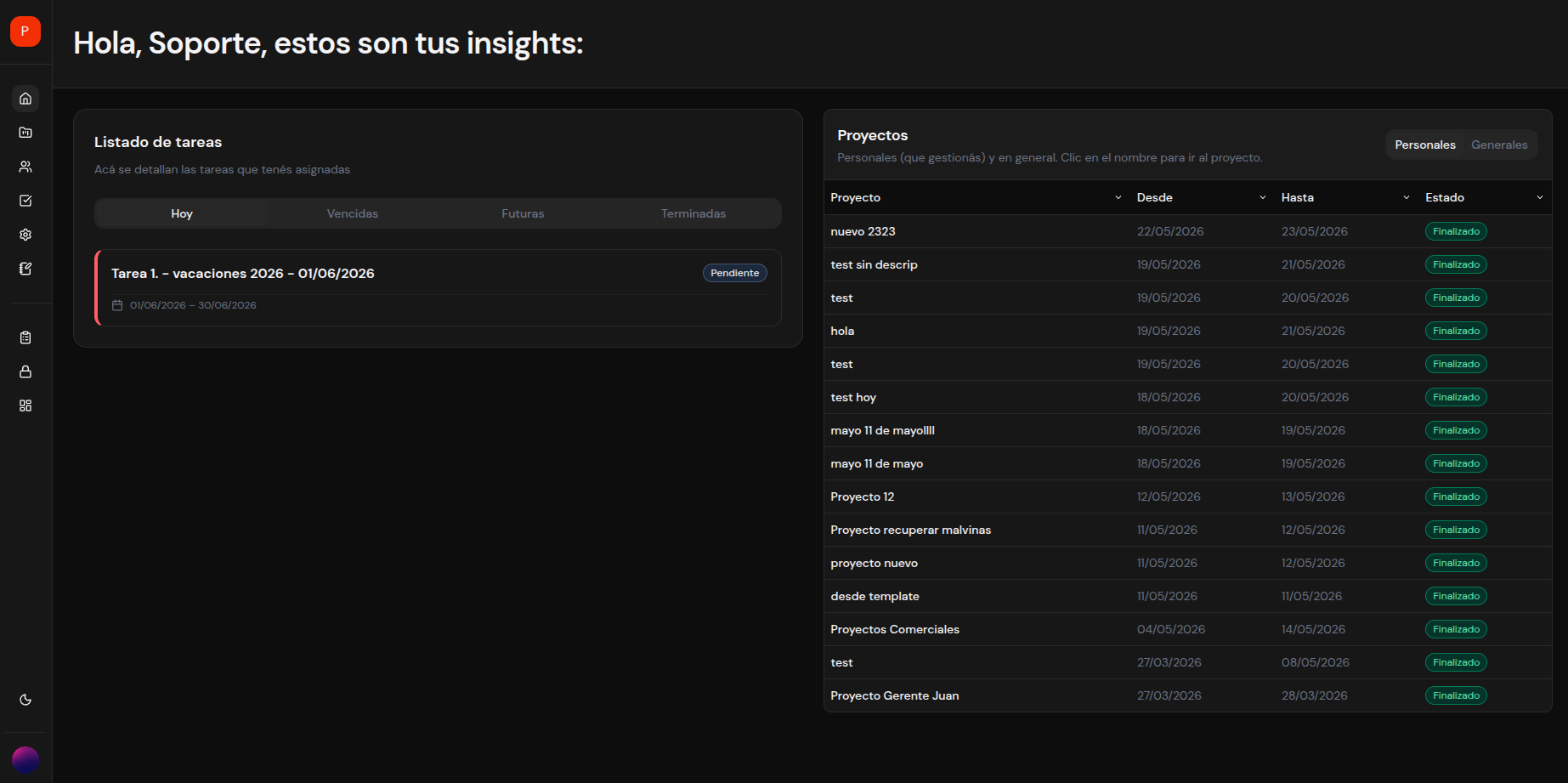Image resolution: width=1568 pixels, height=783 pixels.
Task: Select the Hoy tasks tab
Action: (182, 213)
